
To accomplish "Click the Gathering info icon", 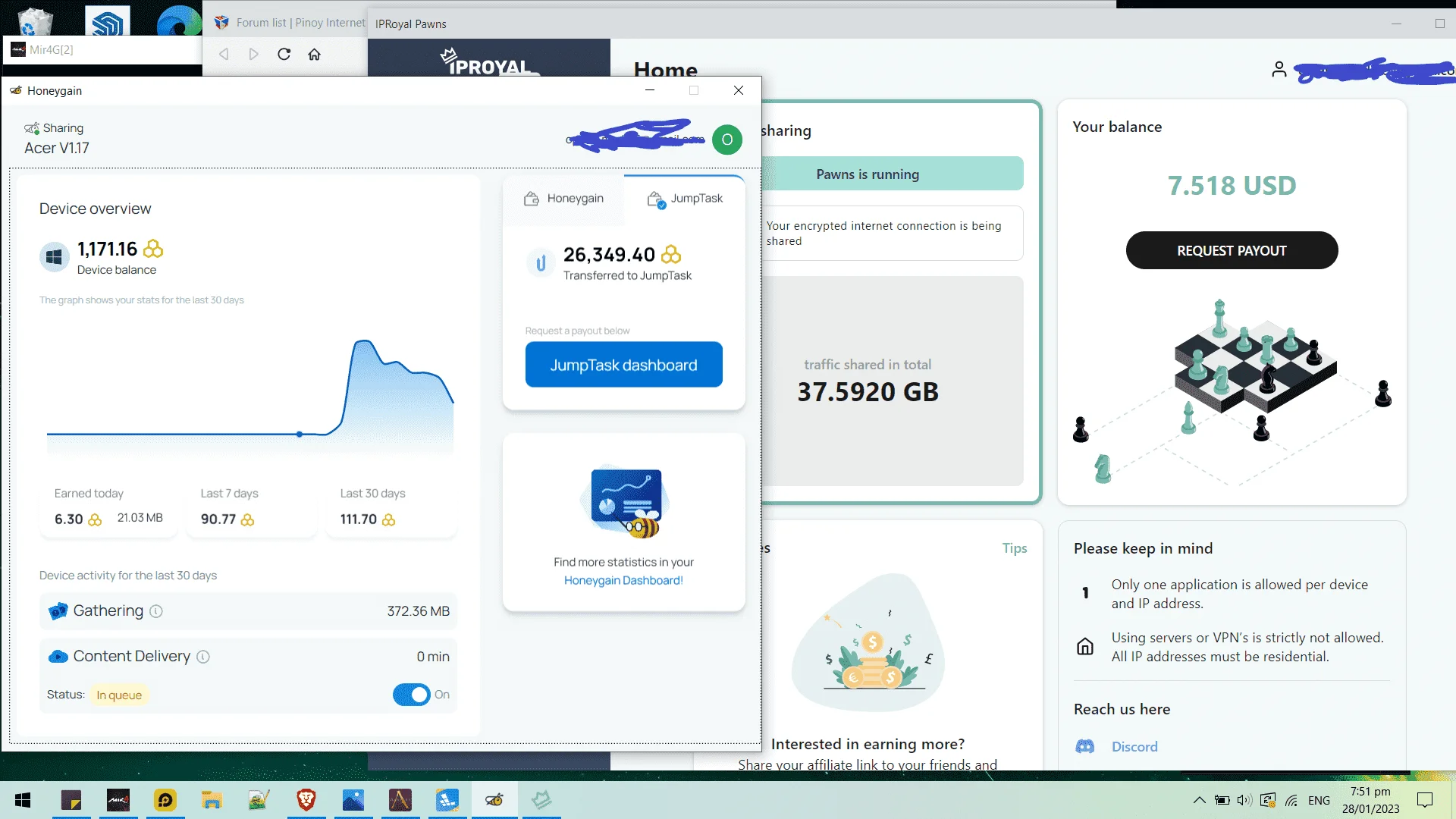I will (x=156, y=611).
